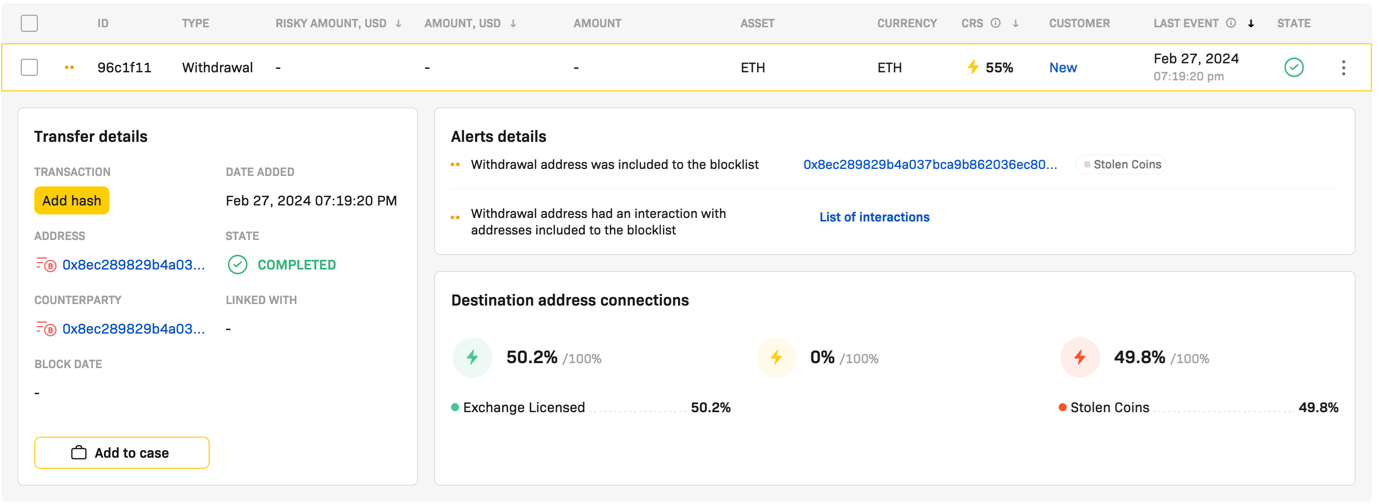1377x504 pixels.
Task: Click the CRS column sort arrow
Action: point(1015,23)
